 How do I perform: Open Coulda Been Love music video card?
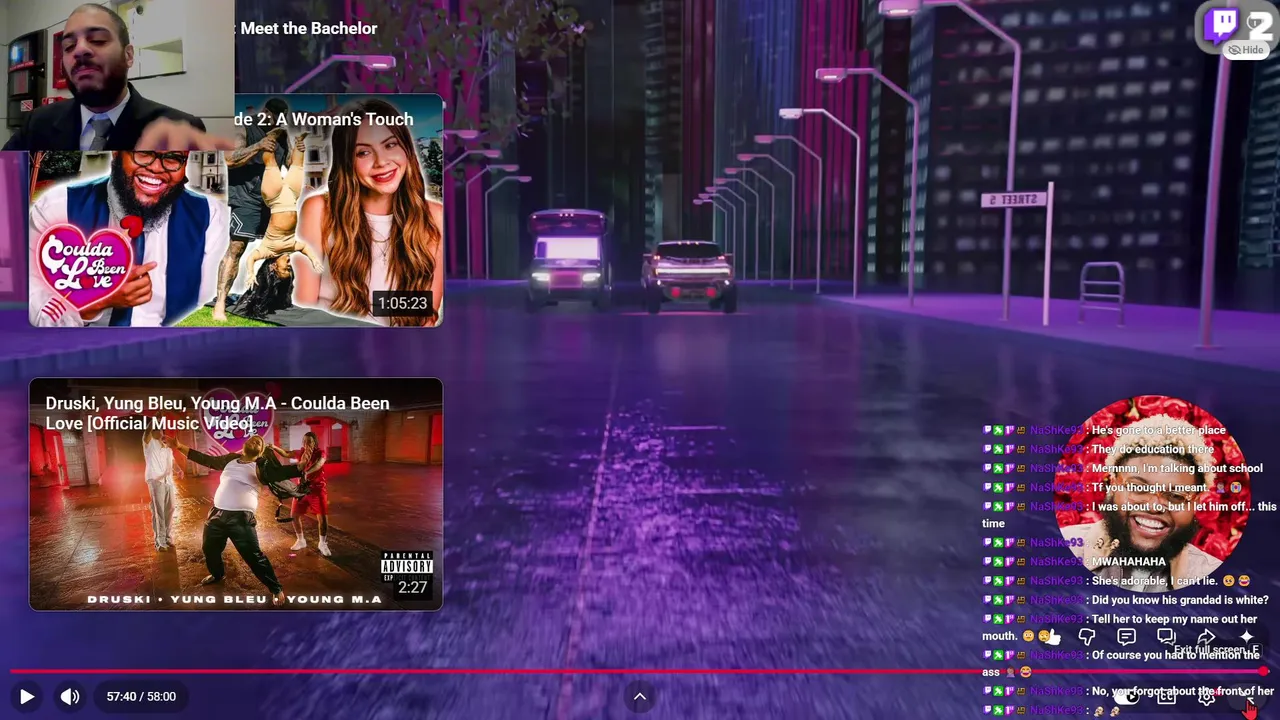[236, 494]
